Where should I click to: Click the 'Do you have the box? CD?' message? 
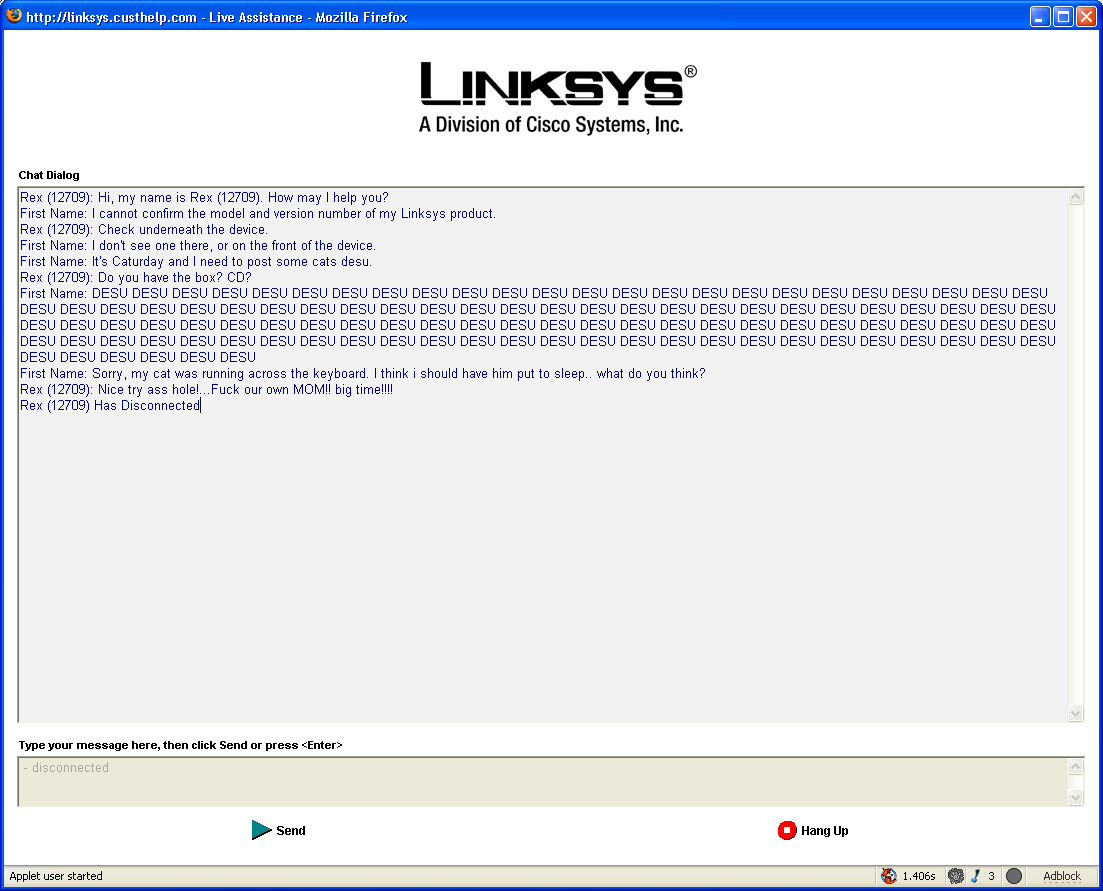click(135, 277)
